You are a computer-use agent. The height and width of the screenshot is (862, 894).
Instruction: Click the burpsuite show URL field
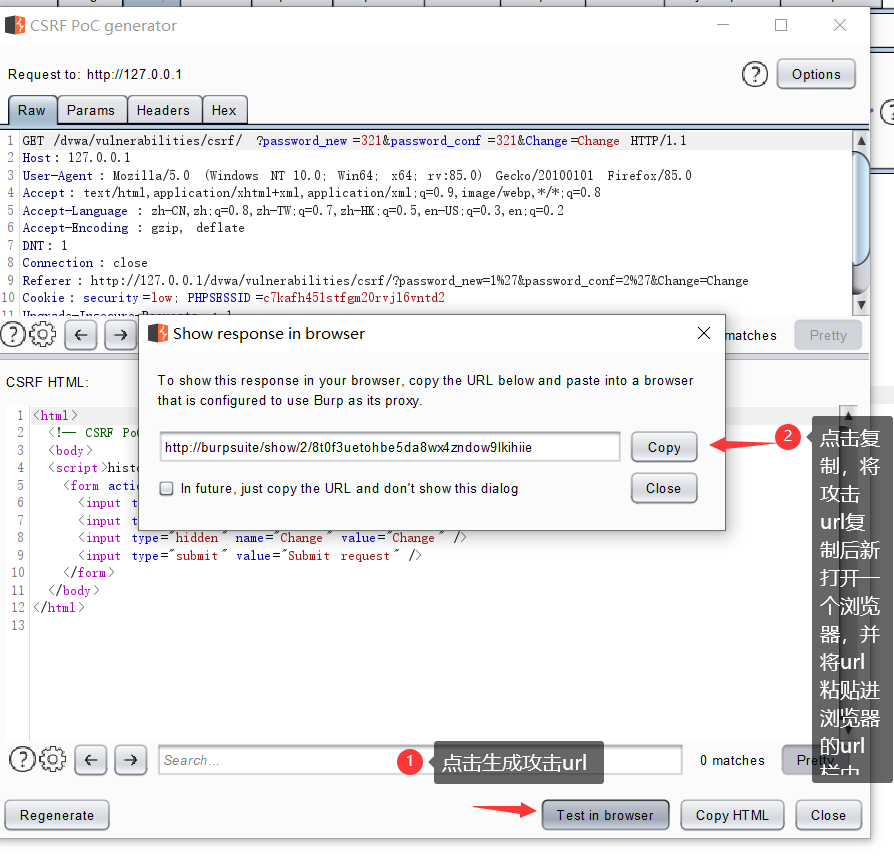click(x=390, y=447)
